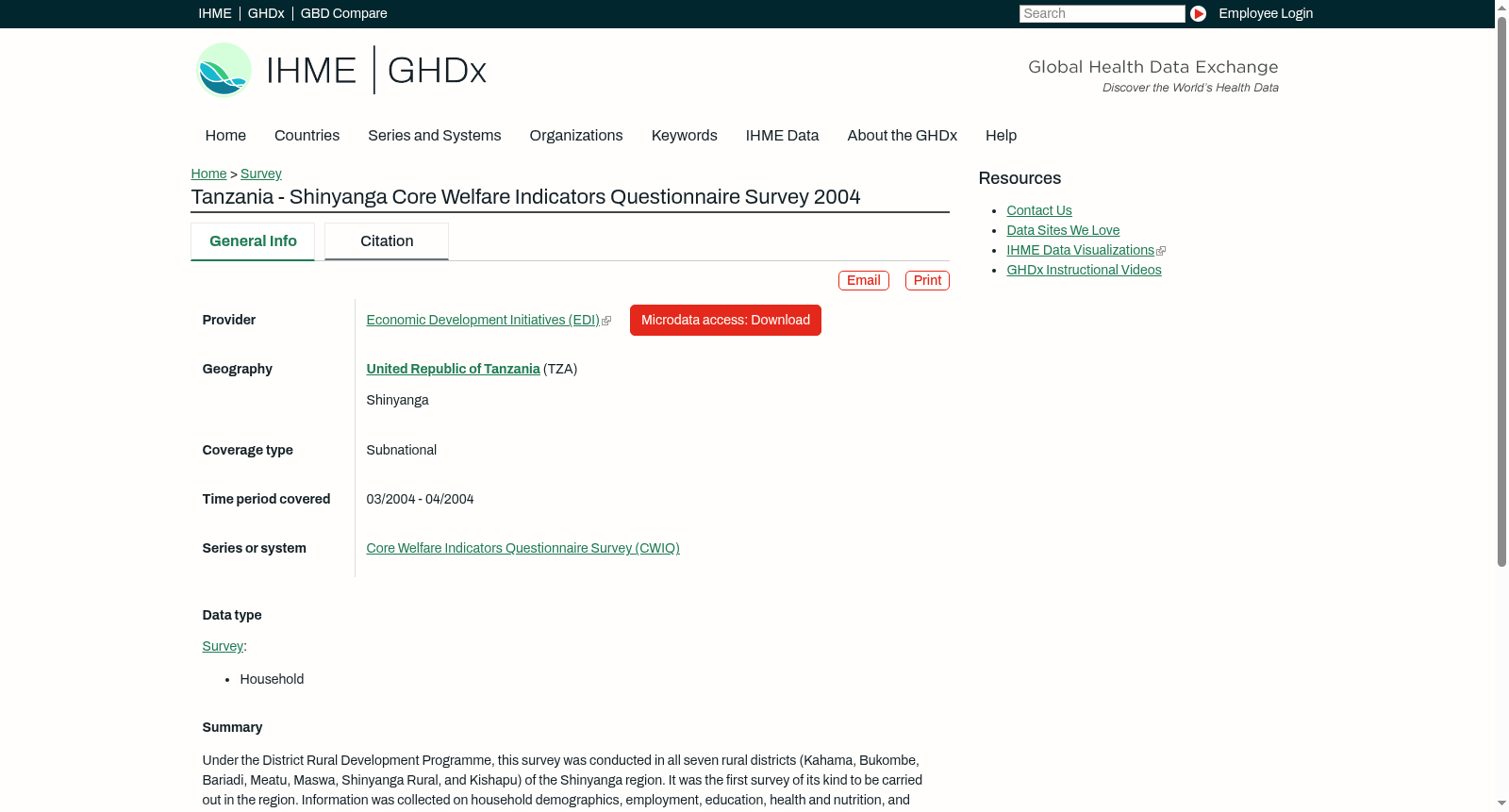This screenshot has height=812, width=1509.
Task: Click the page title "Tanzania - Shinyanga Core Welfare Indicators Questionnaire Survey 2004"
Action: pyautogui.click(x=525, y=197)
